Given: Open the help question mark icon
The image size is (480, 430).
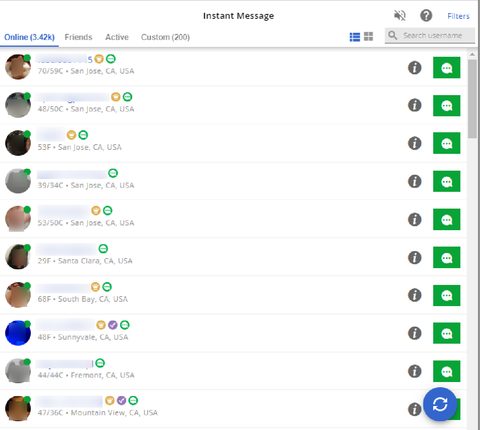Looking at the screenshot, I should [426, 15].
